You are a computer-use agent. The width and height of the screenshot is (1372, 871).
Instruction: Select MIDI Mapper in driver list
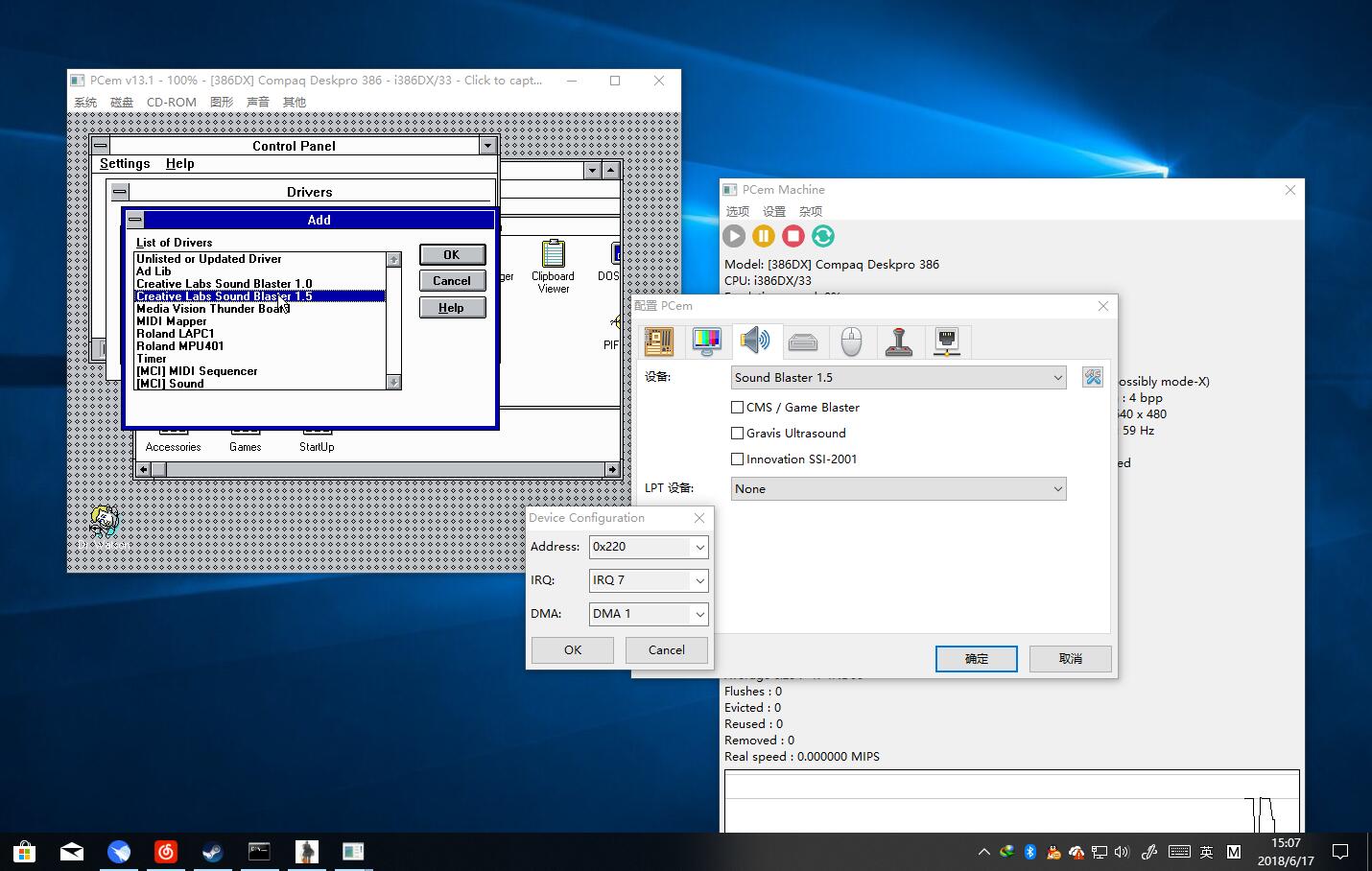(x=260, y=321)
